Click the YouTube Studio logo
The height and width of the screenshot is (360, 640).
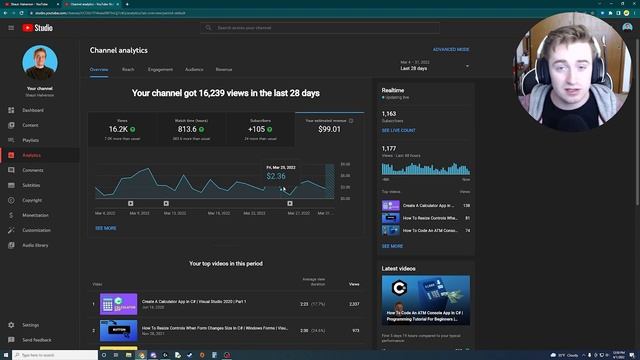(38, 28)
